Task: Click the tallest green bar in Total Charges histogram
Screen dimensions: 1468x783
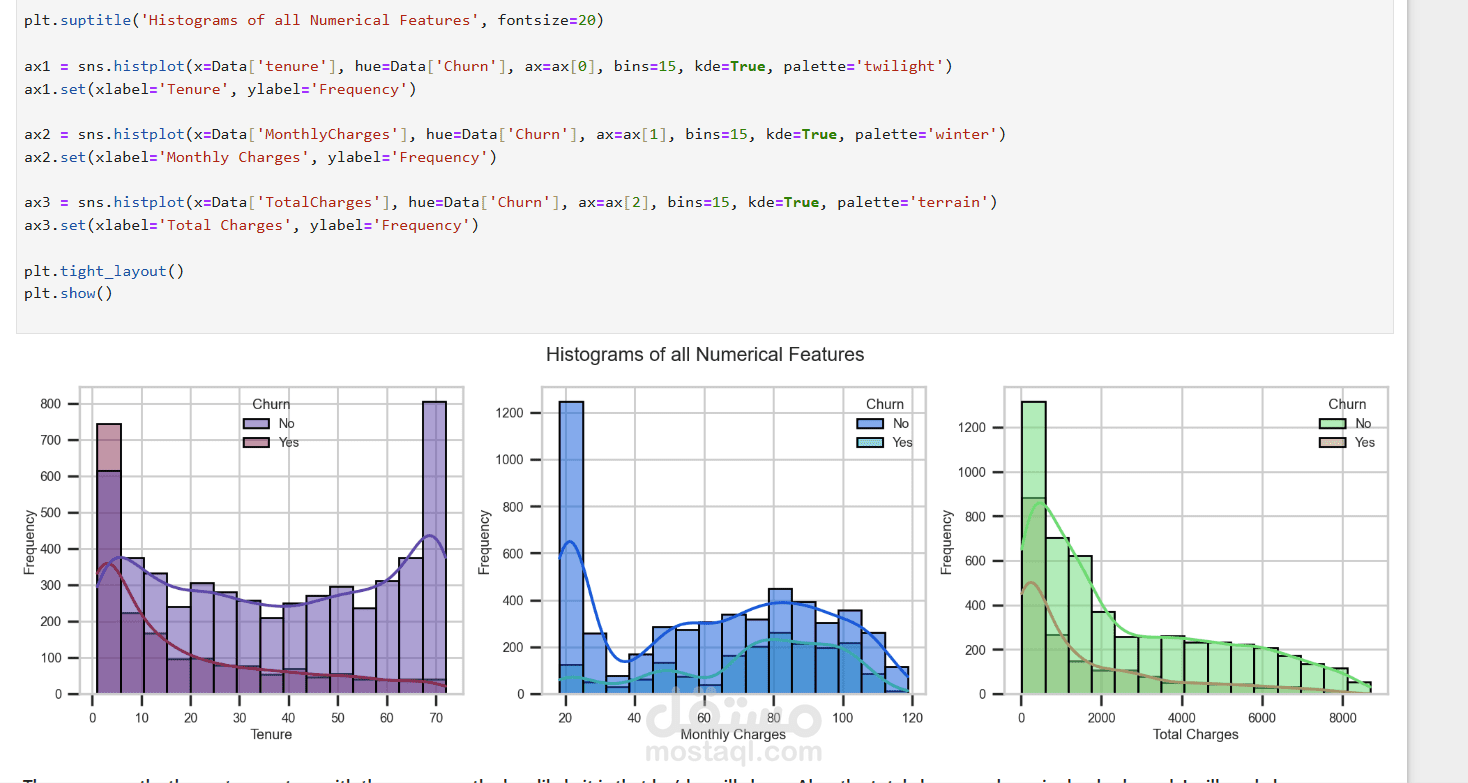Action: point(1033,548)
